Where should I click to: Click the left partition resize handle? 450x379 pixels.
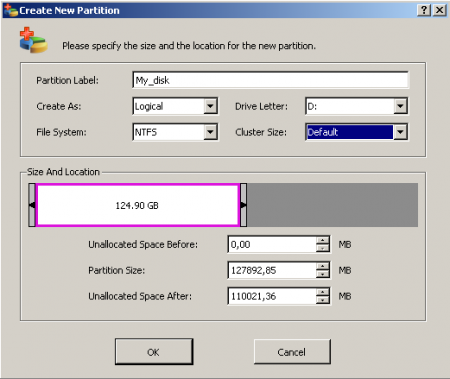32,205
